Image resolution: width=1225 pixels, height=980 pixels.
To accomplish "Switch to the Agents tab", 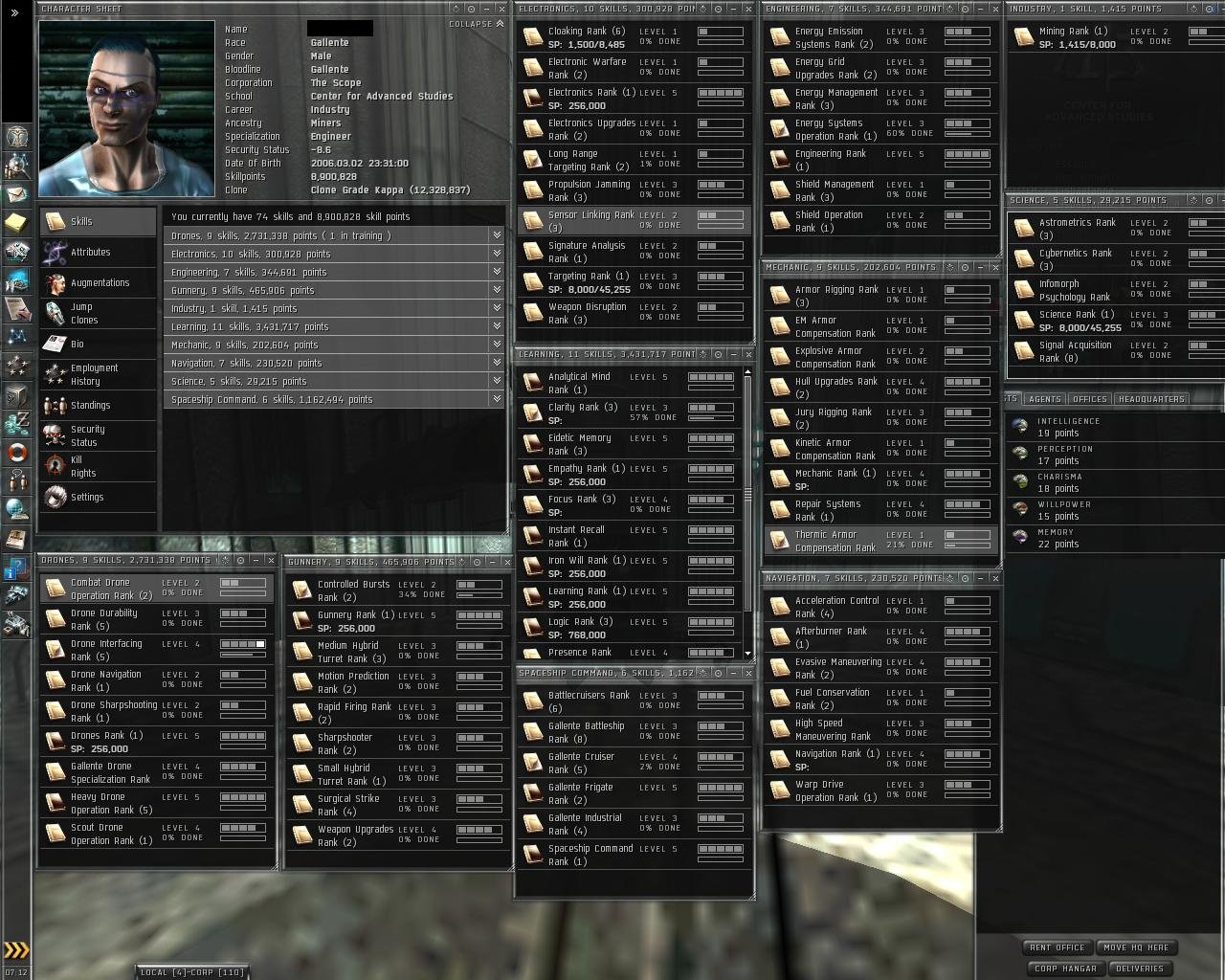I will pos(1044,399).
